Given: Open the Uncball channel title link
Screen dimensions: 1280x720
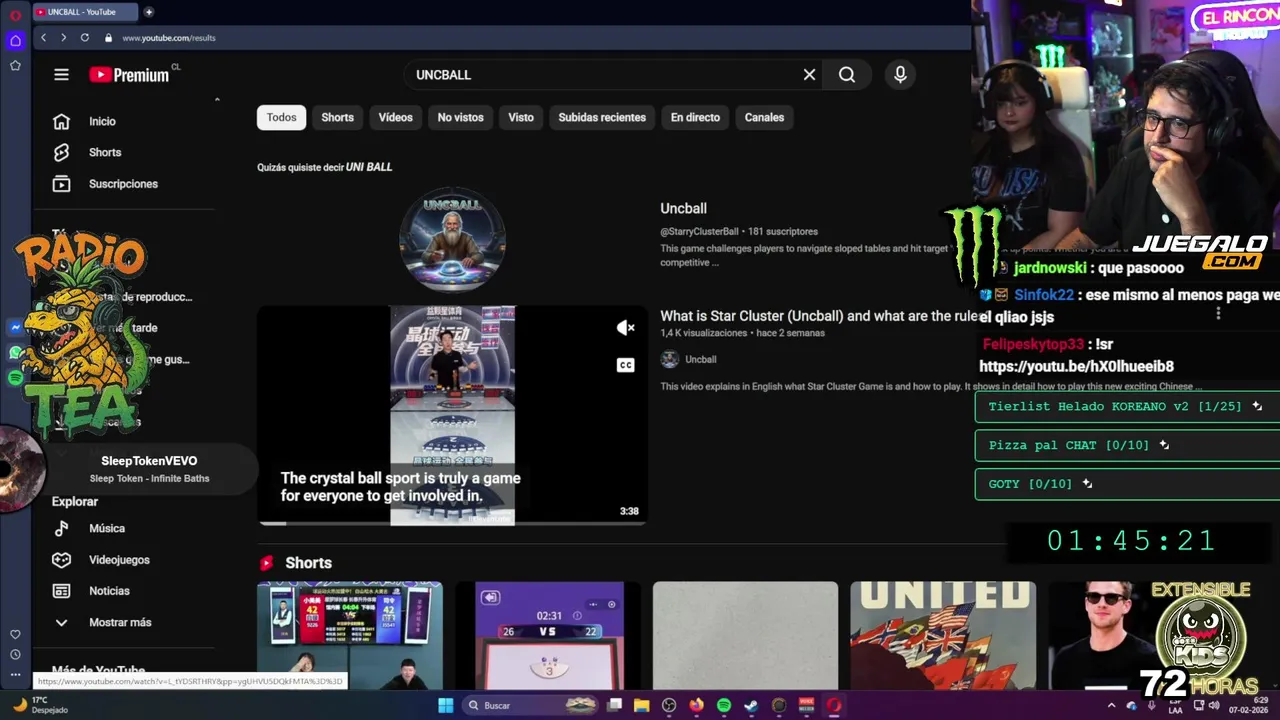Looking at the screenshot, I should tap(683, 208).
